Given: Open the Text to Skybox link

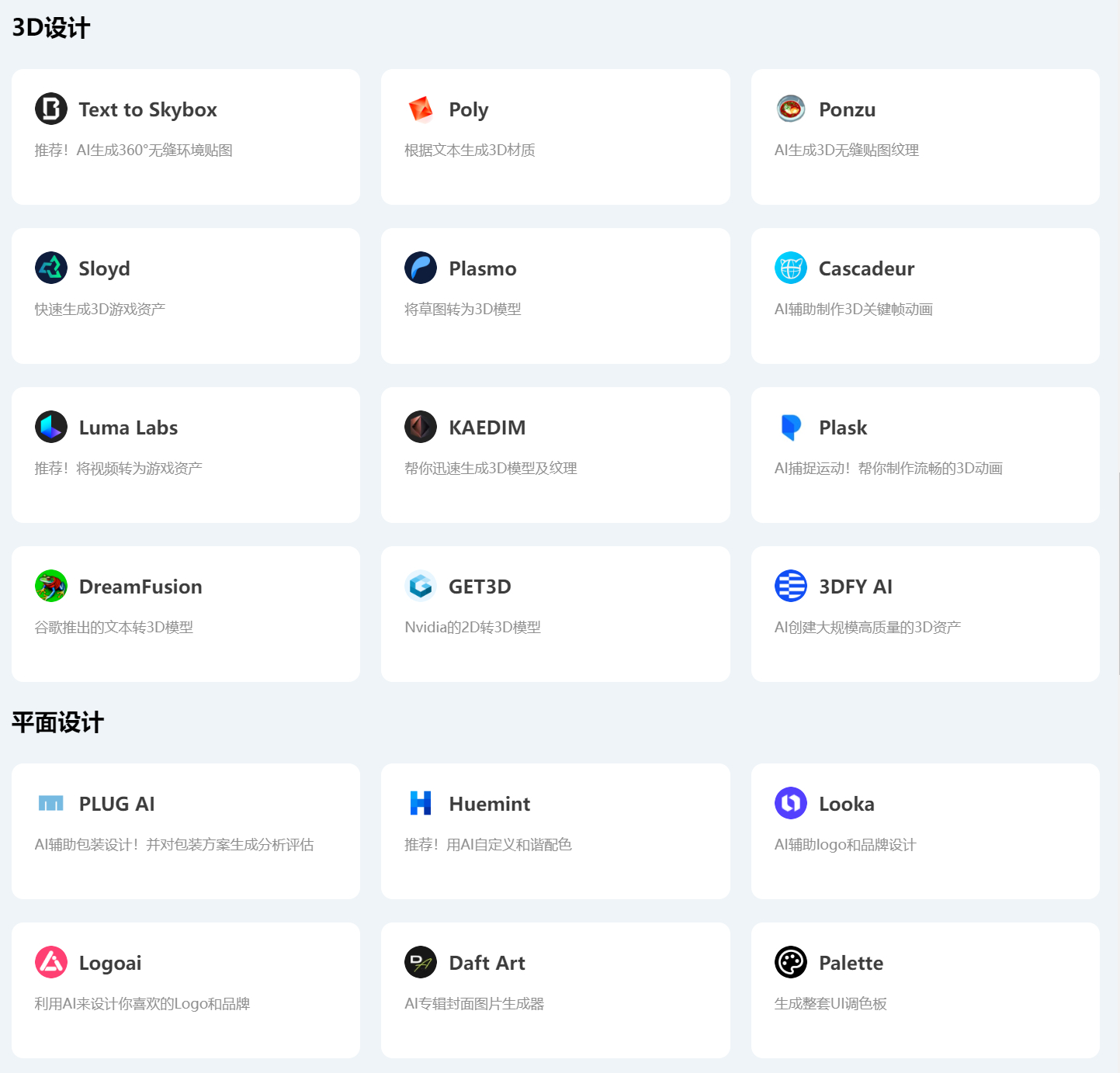Looking at the screenshot, I should (x=148, y=109).
